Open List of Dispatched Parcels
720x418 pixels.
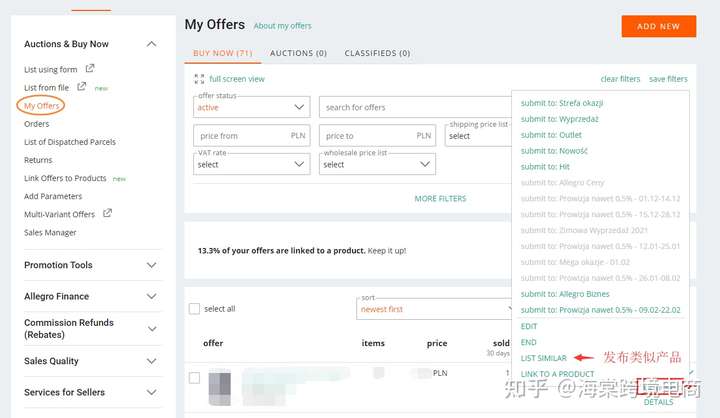(70, 142)
